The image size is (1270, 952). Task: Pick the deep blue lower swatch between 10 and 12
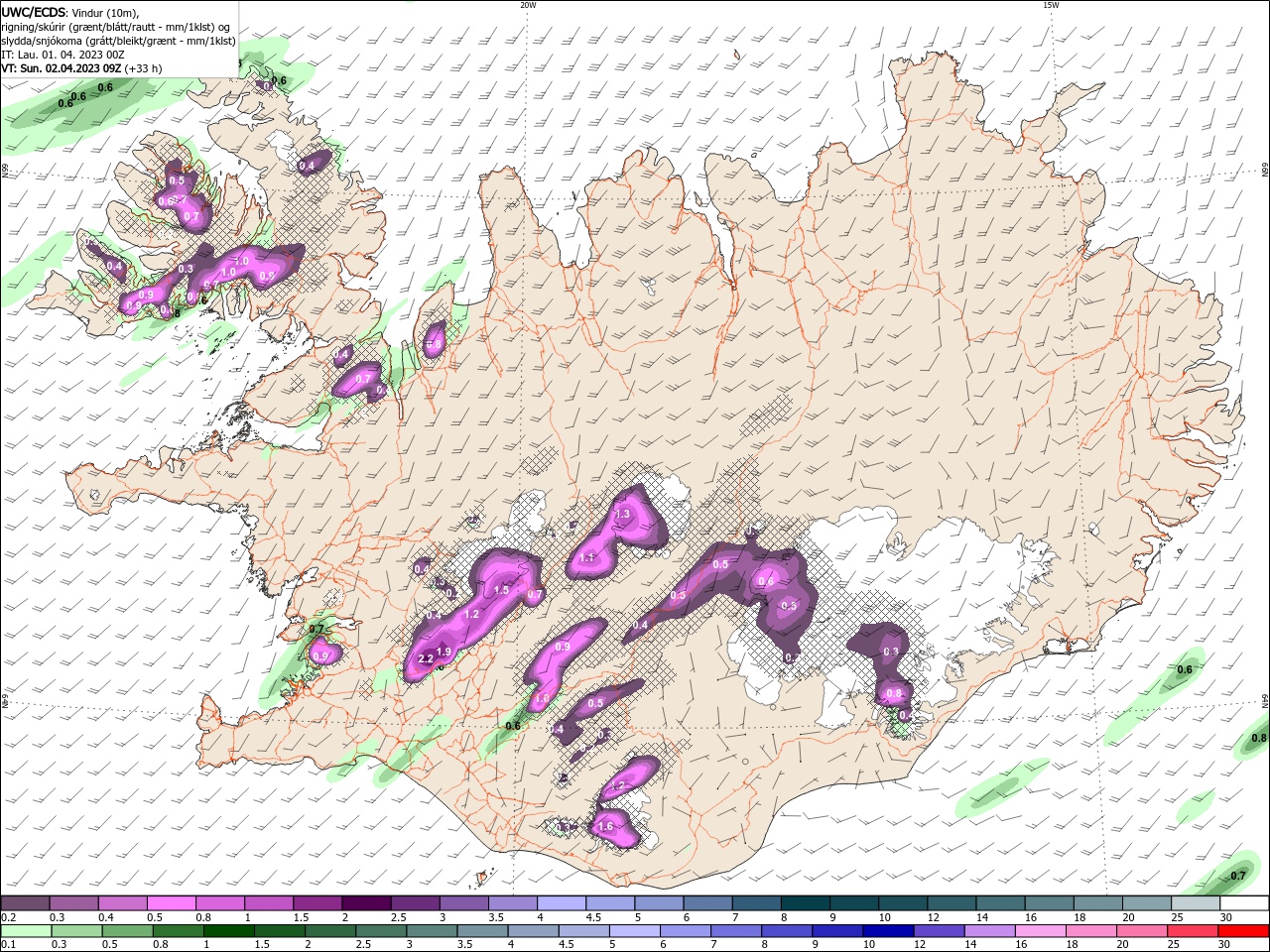[887, 931]
